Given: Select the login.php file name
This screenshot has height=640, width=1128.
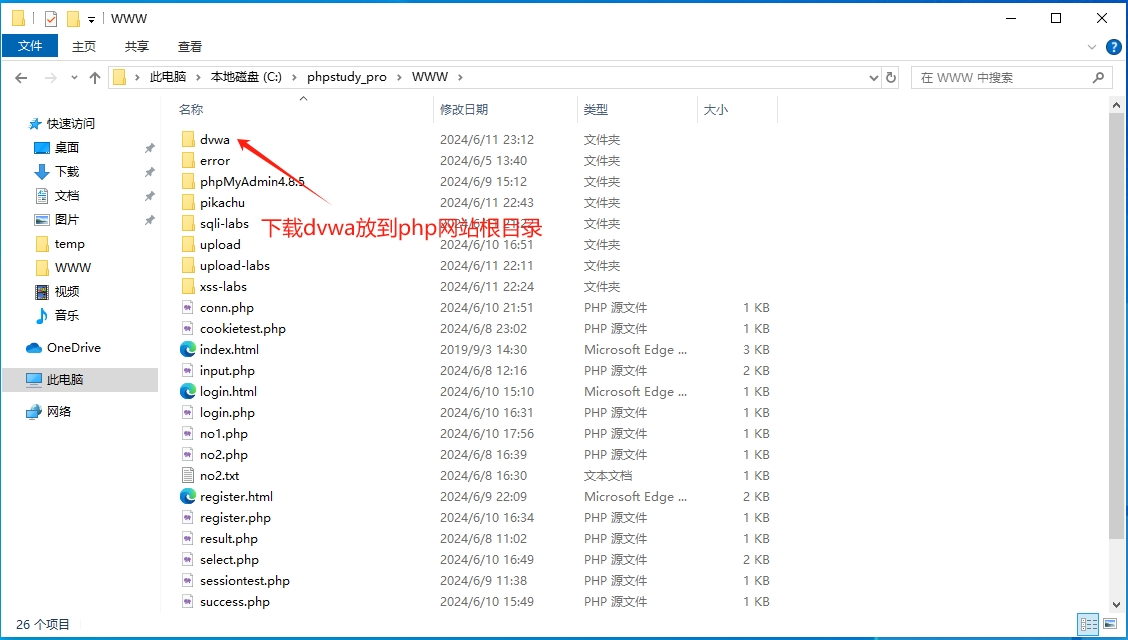Looking at the screenshot, I should coord(227,412).
